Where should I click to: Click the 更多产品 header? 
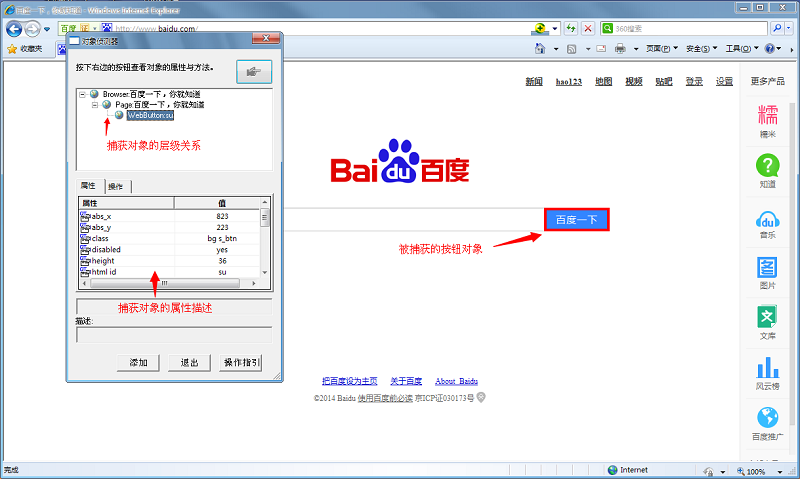768,81
